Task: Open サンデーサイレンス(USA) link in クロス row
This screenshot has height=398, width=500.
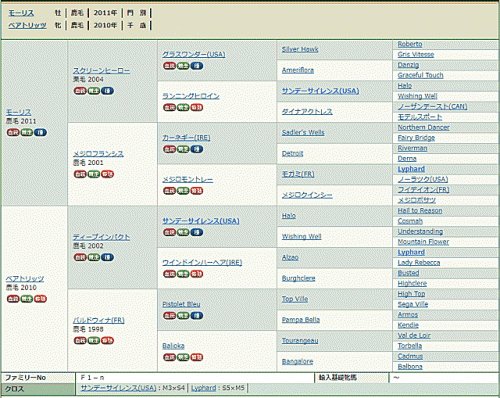Action: click(118, 388)
